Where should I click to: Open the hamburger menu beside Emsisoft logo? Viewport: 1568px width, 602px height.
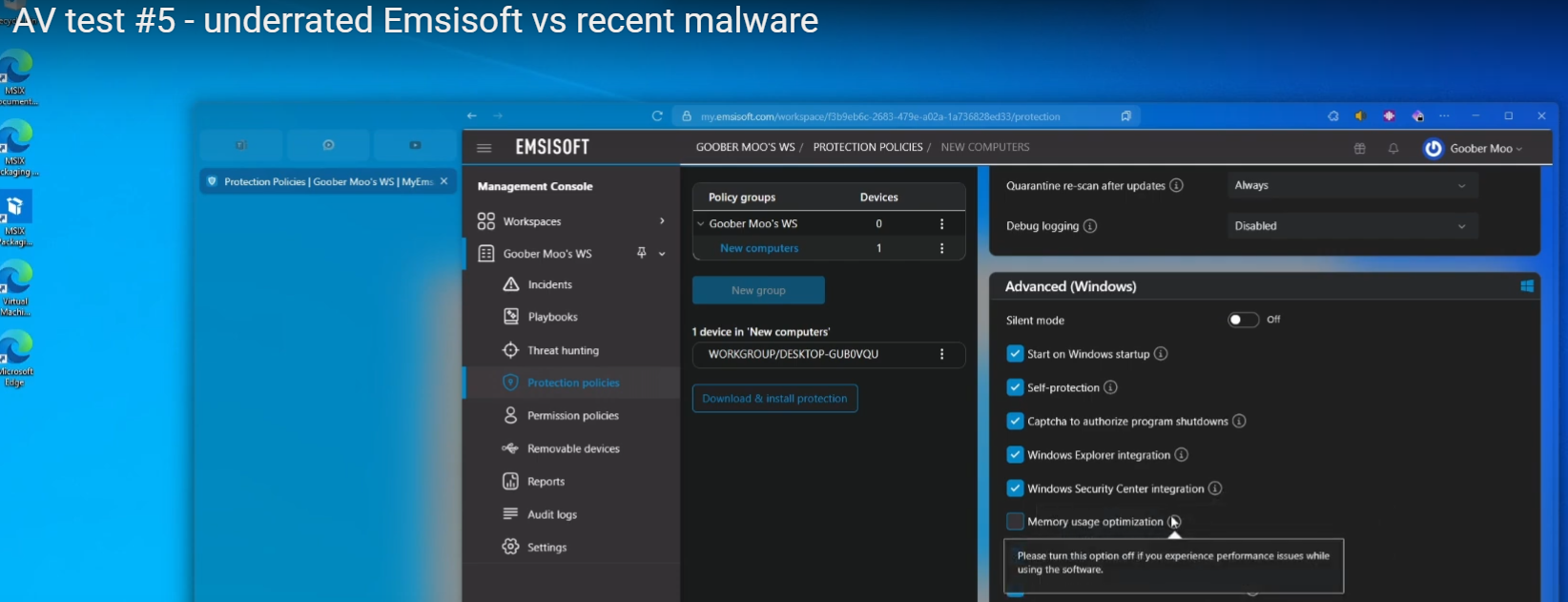point(484,148)
